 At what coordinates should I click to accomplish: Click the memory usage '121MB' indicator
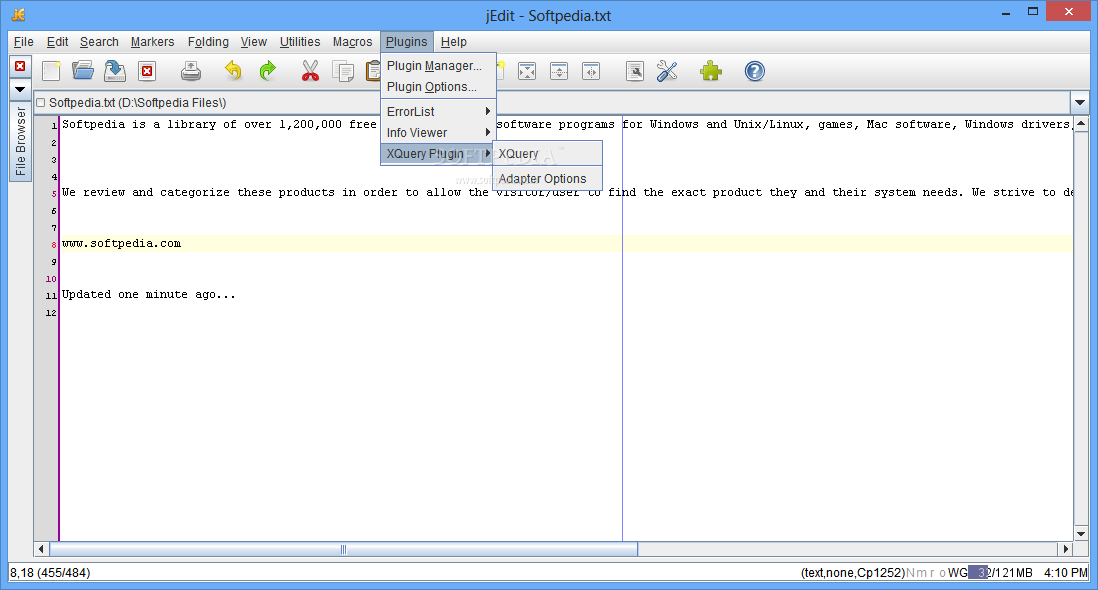click(1001, 573)
